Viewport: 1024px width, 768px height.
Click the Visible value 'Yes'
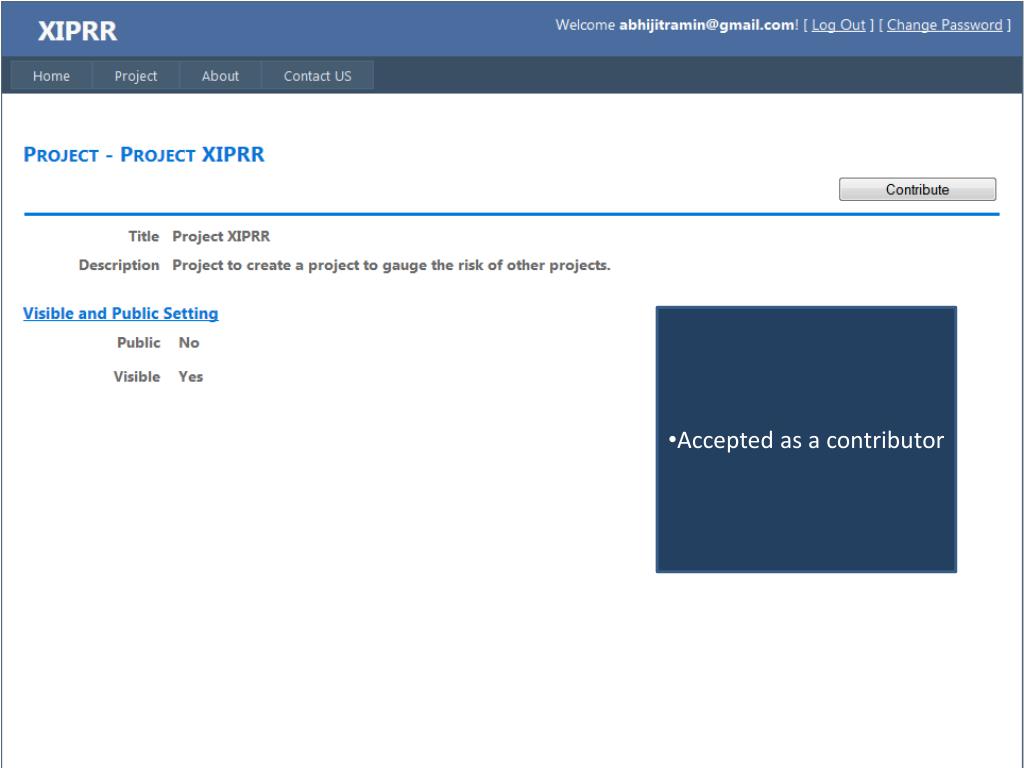pyautogui.click(x=191, y=377)
